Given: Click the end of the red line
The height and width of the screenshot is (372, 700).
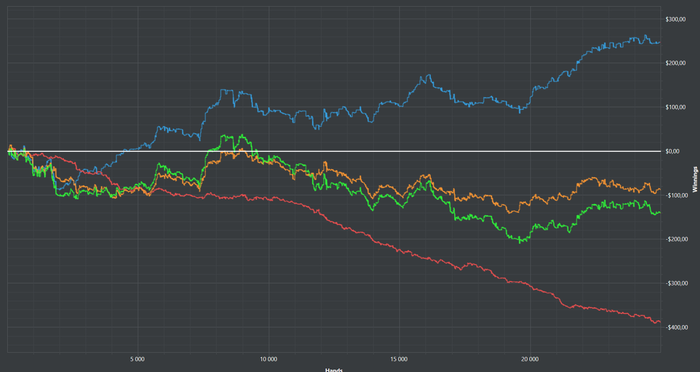Looking at the screenshot, I should pos(660,322).
